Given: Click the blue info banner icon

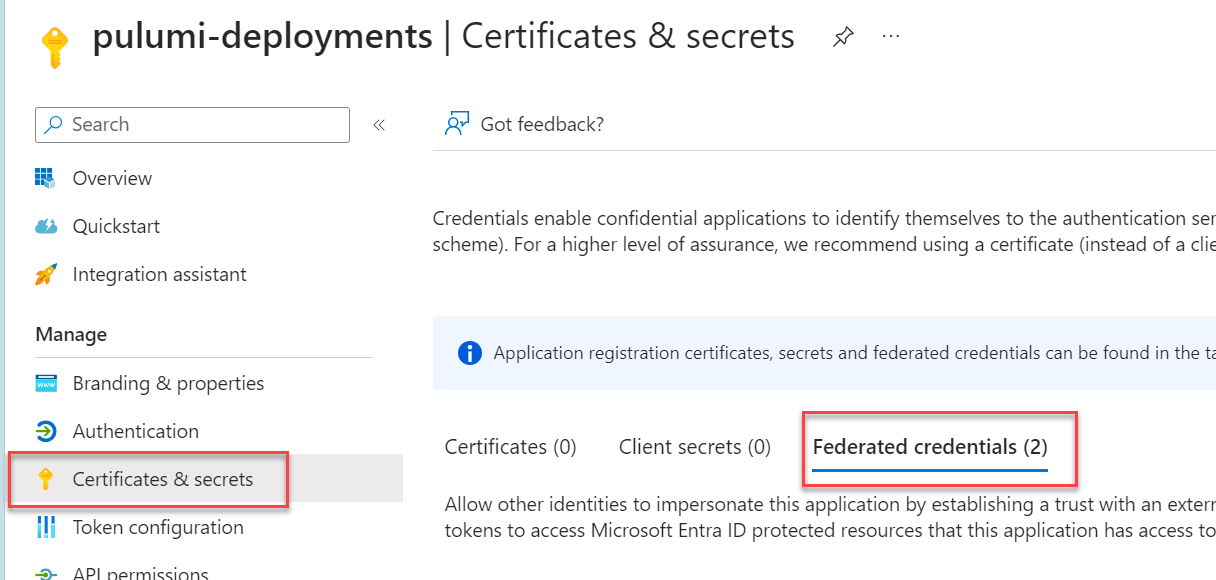Looking at the screenshot, I should coord(469,353).
